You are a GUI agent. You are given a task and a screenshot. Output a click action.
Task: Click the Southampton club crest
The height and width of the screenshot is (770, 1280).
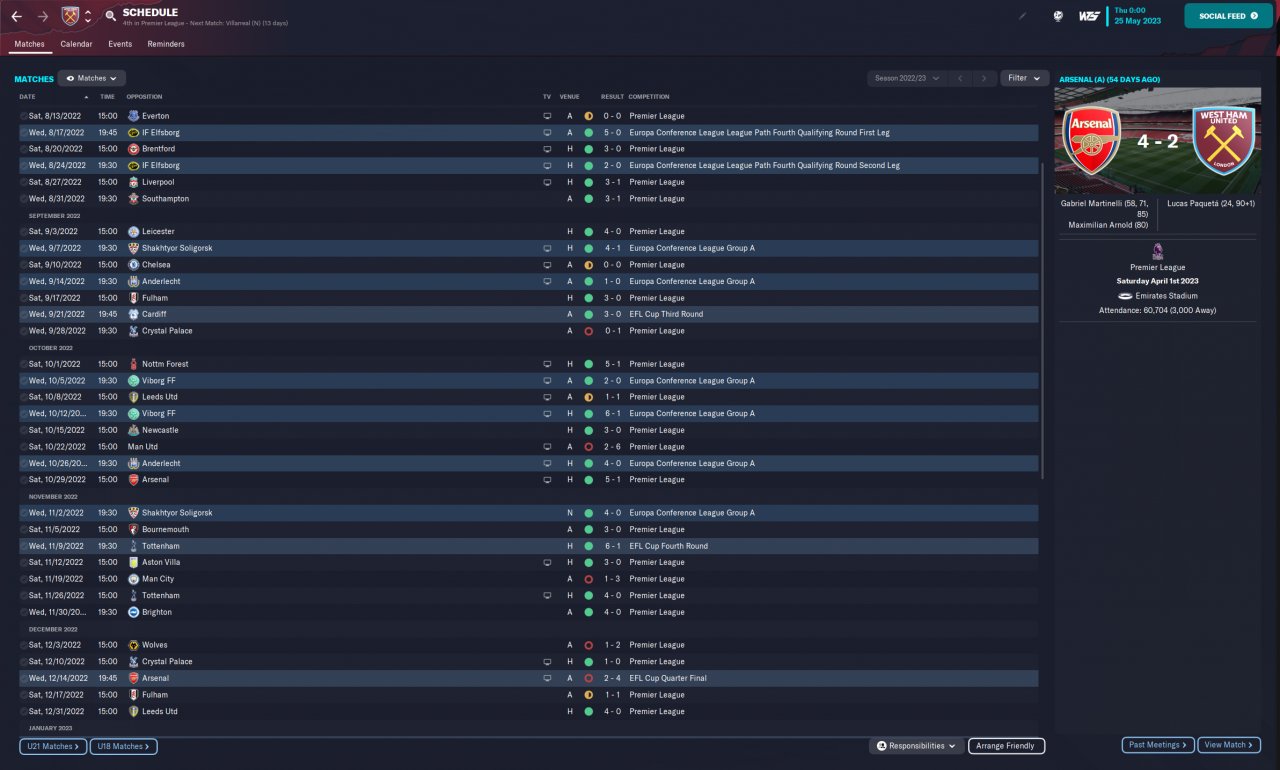pos(133,198)
